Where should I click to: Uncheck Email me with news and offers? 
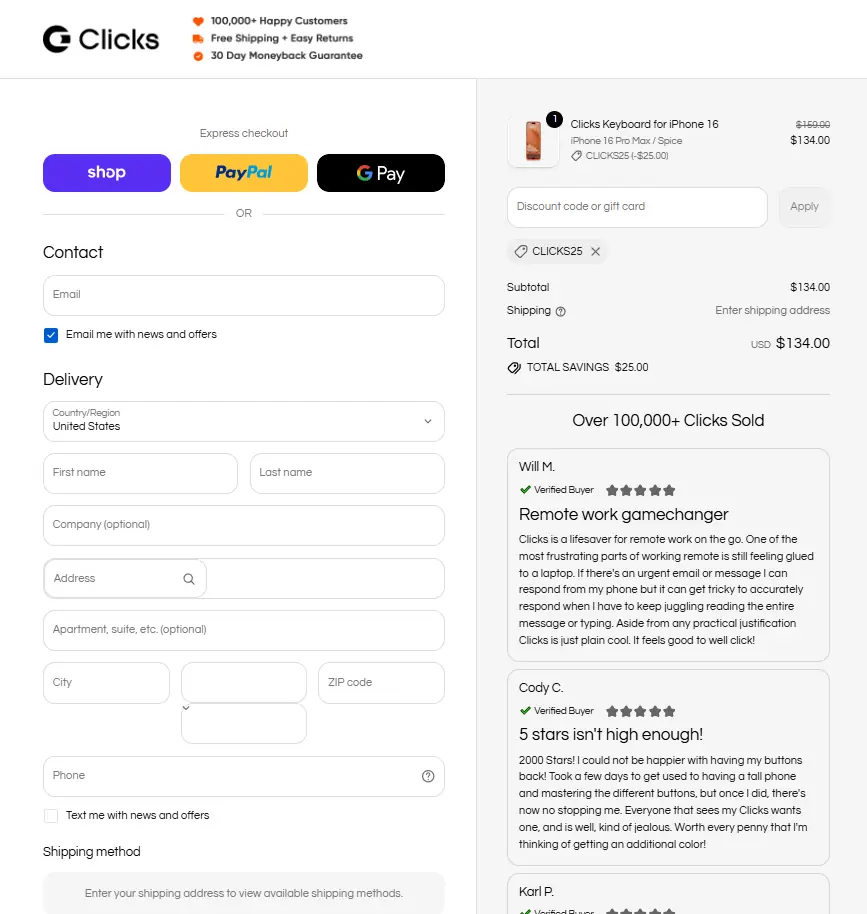coord(51,335)
